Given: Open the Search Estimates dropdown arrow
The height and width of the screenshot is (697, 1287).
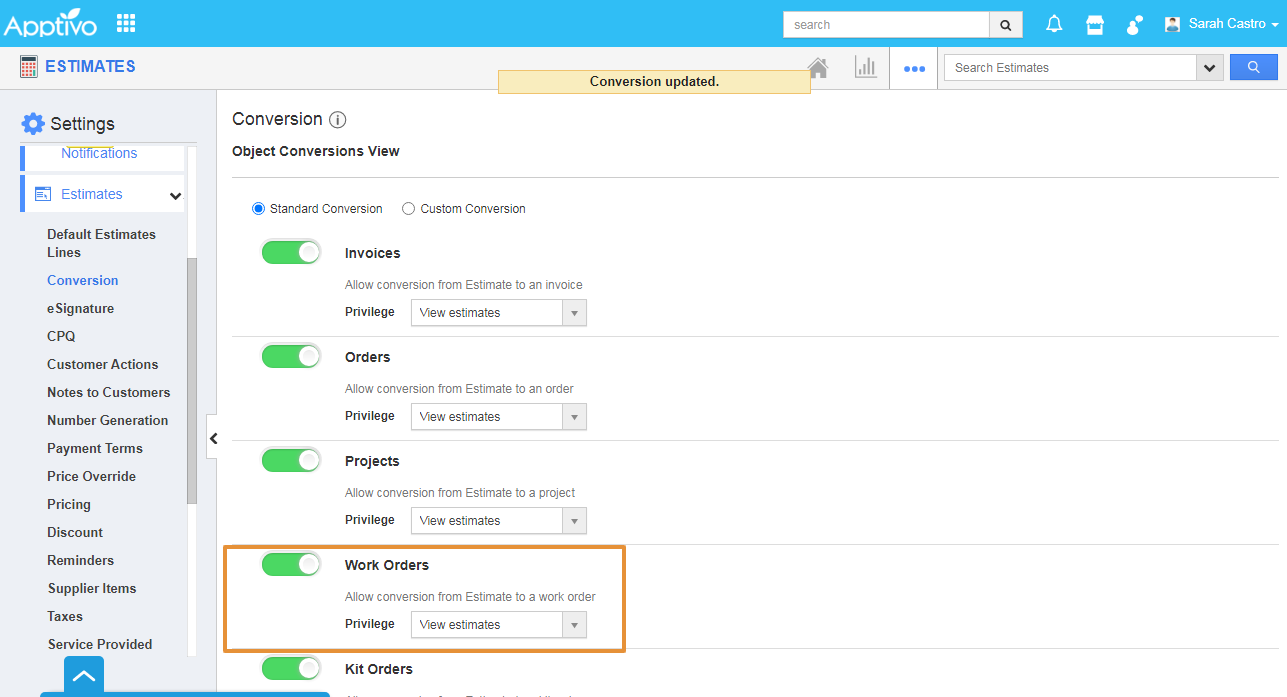Looking at the screenshot, I should coord(1210,68).
